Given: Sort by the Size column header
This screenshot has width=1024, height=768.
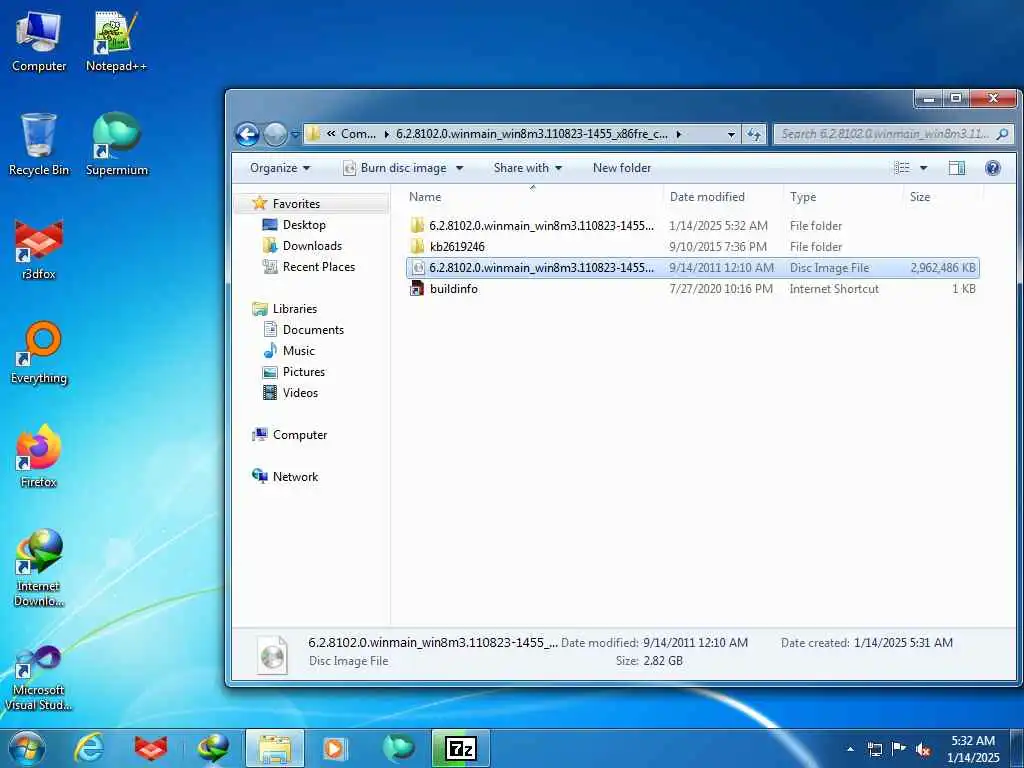Looking at the screenshot, I should (943, 197).
